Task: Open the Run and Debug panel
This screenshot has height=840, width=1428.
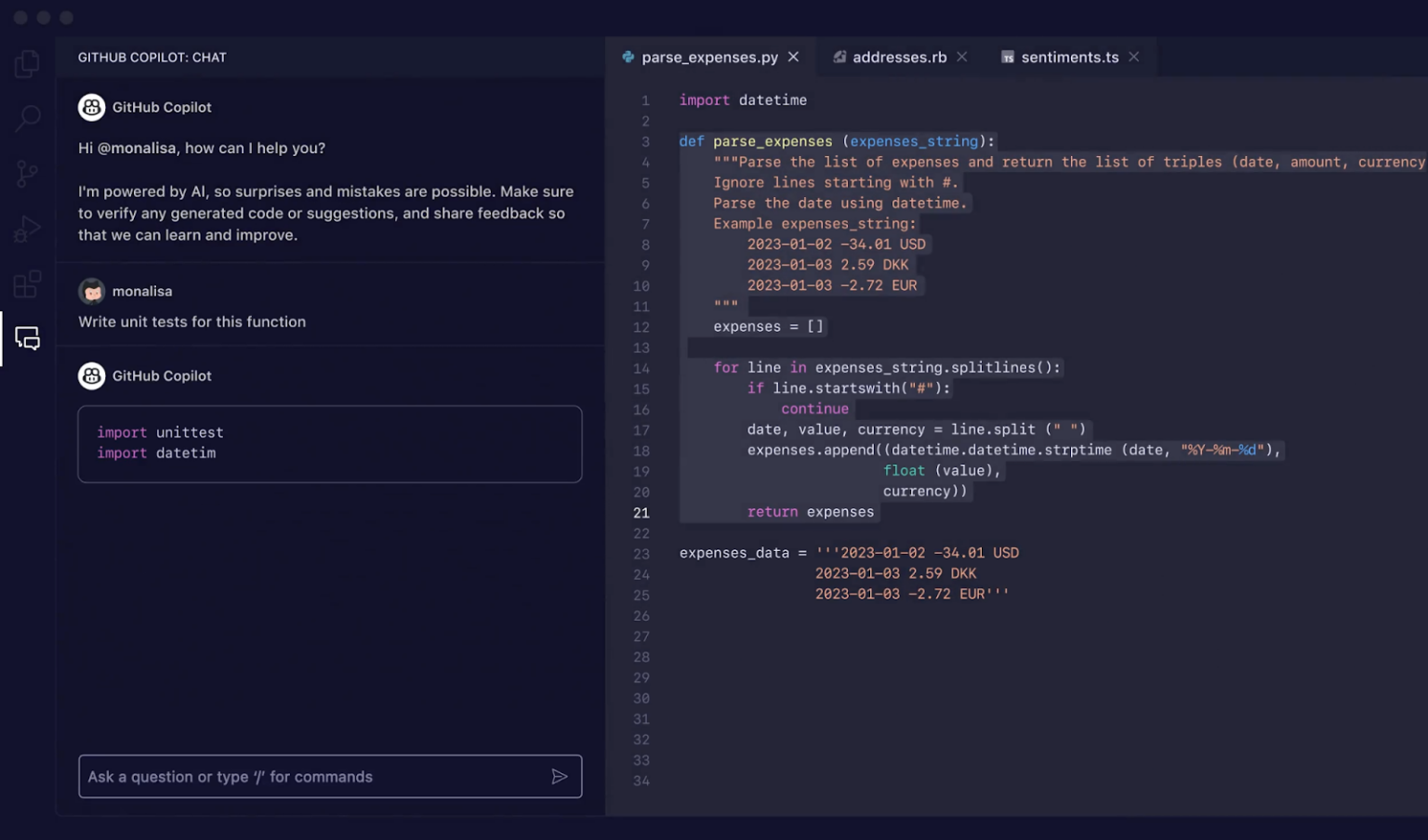Action: point(27,228)
